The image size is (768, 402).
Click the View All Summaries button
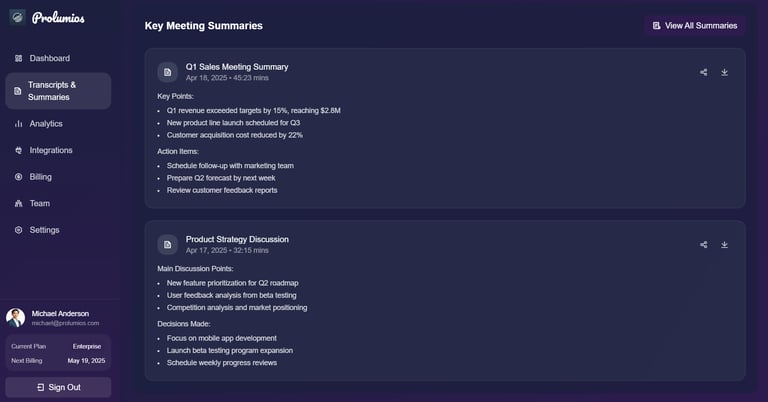[694, 26]
